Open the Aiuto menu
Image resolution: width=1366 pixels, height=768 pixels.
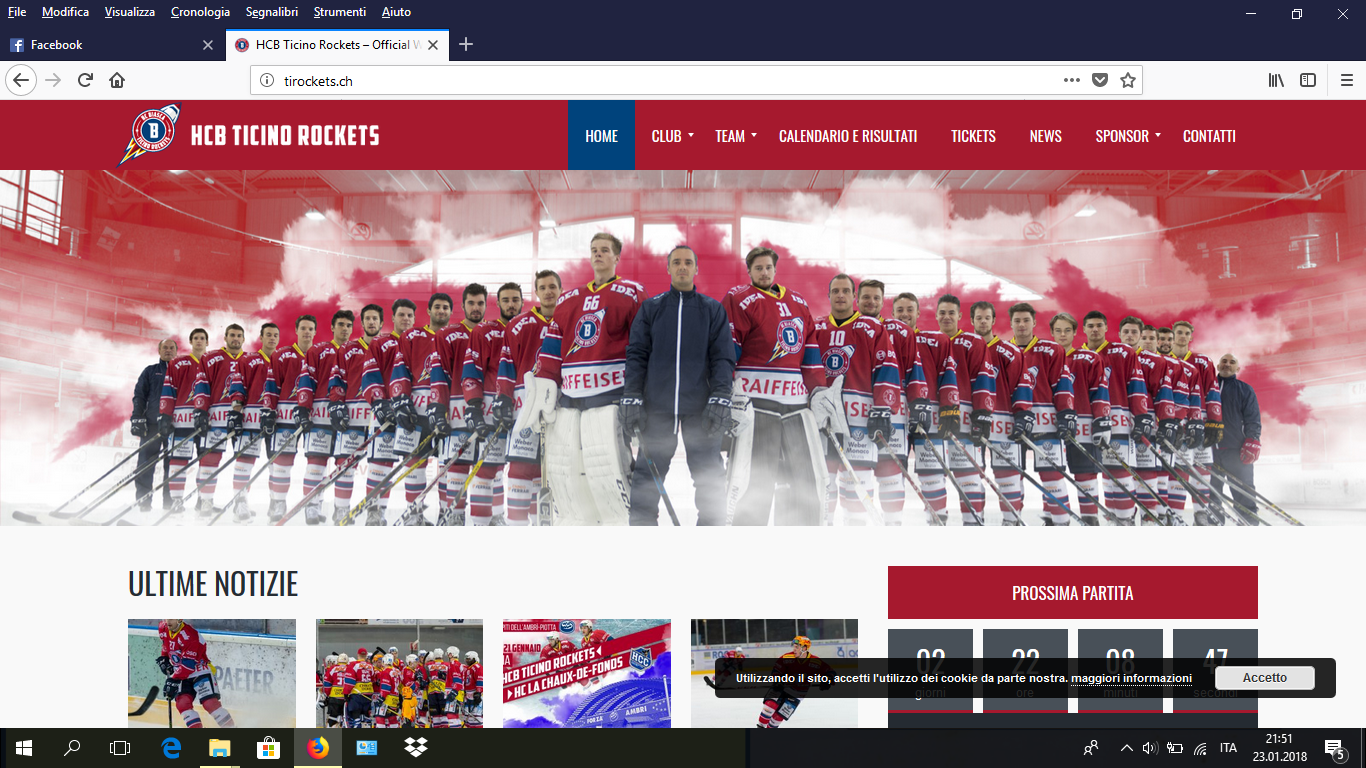coord(396,12)
